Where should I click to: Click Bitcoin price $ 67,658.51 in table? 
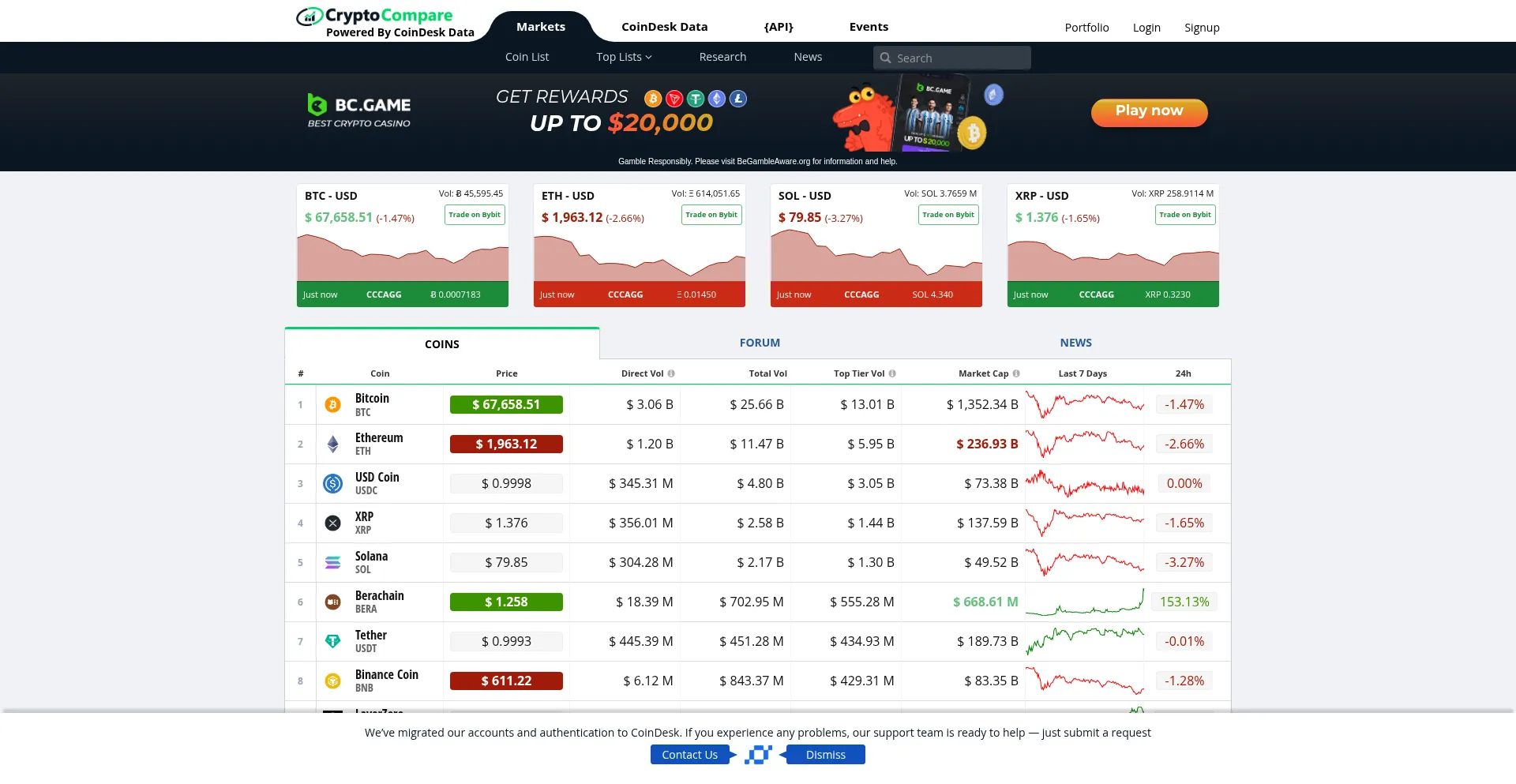click(x=506, y=404)
